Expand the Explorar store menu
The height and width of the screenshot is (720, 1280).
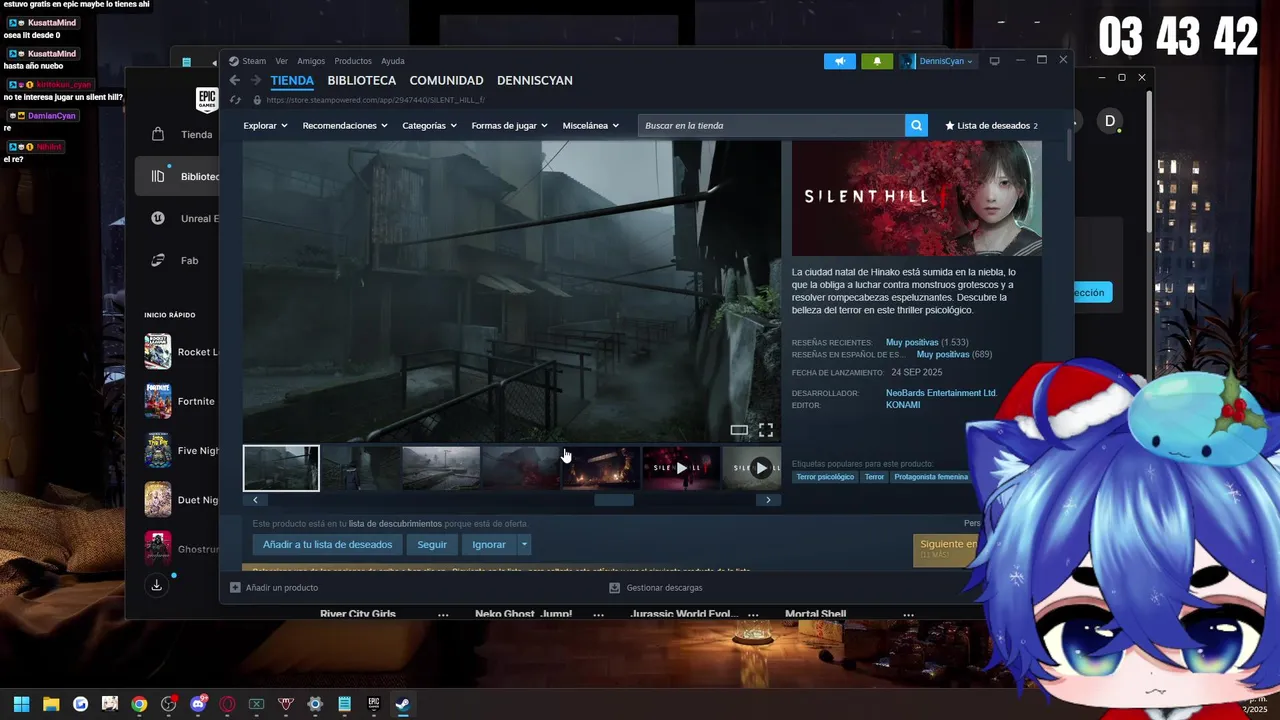[265, 125]
